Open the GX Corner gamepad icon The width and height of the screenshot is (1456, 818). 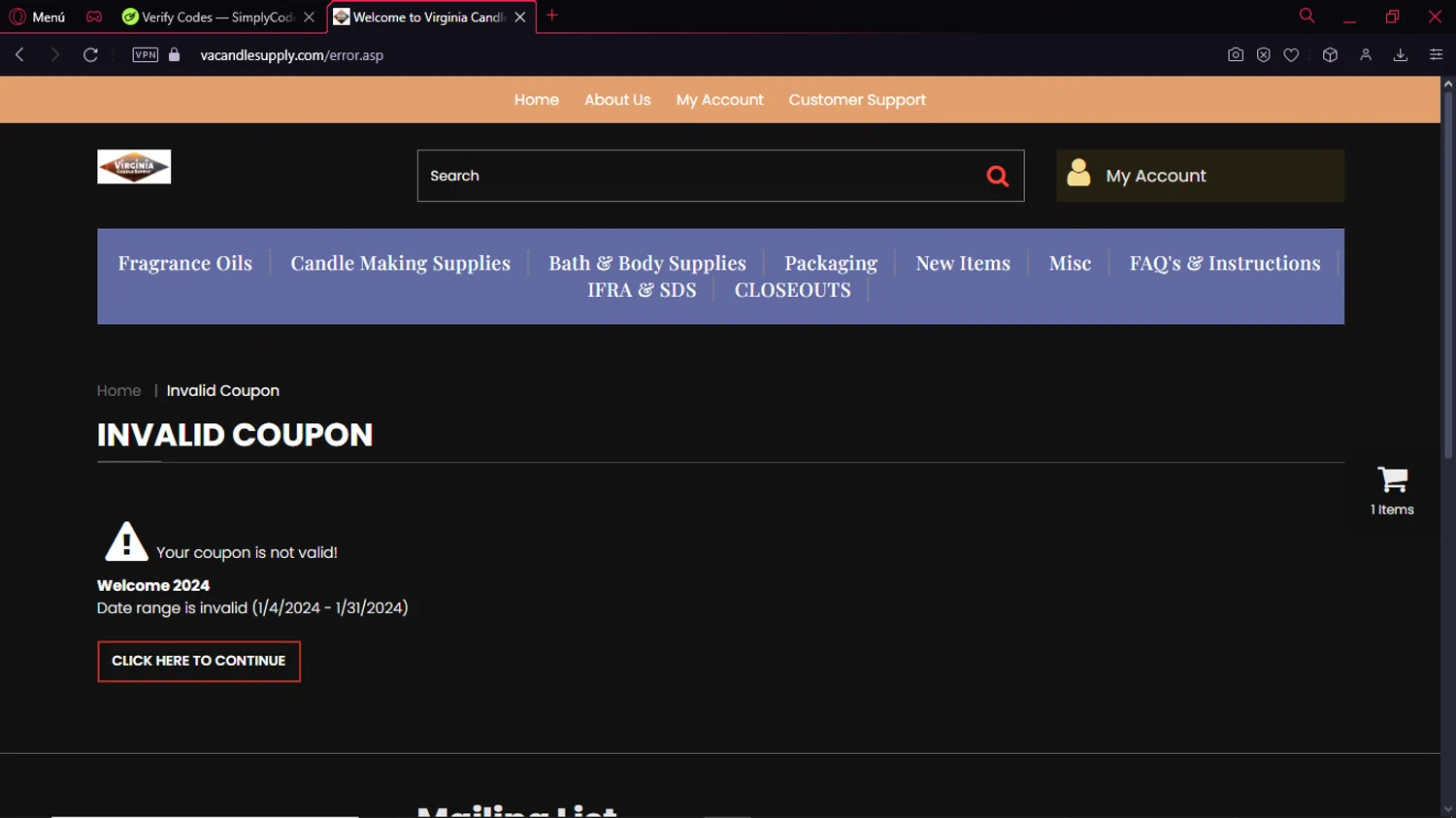click(x=94, y=16)
